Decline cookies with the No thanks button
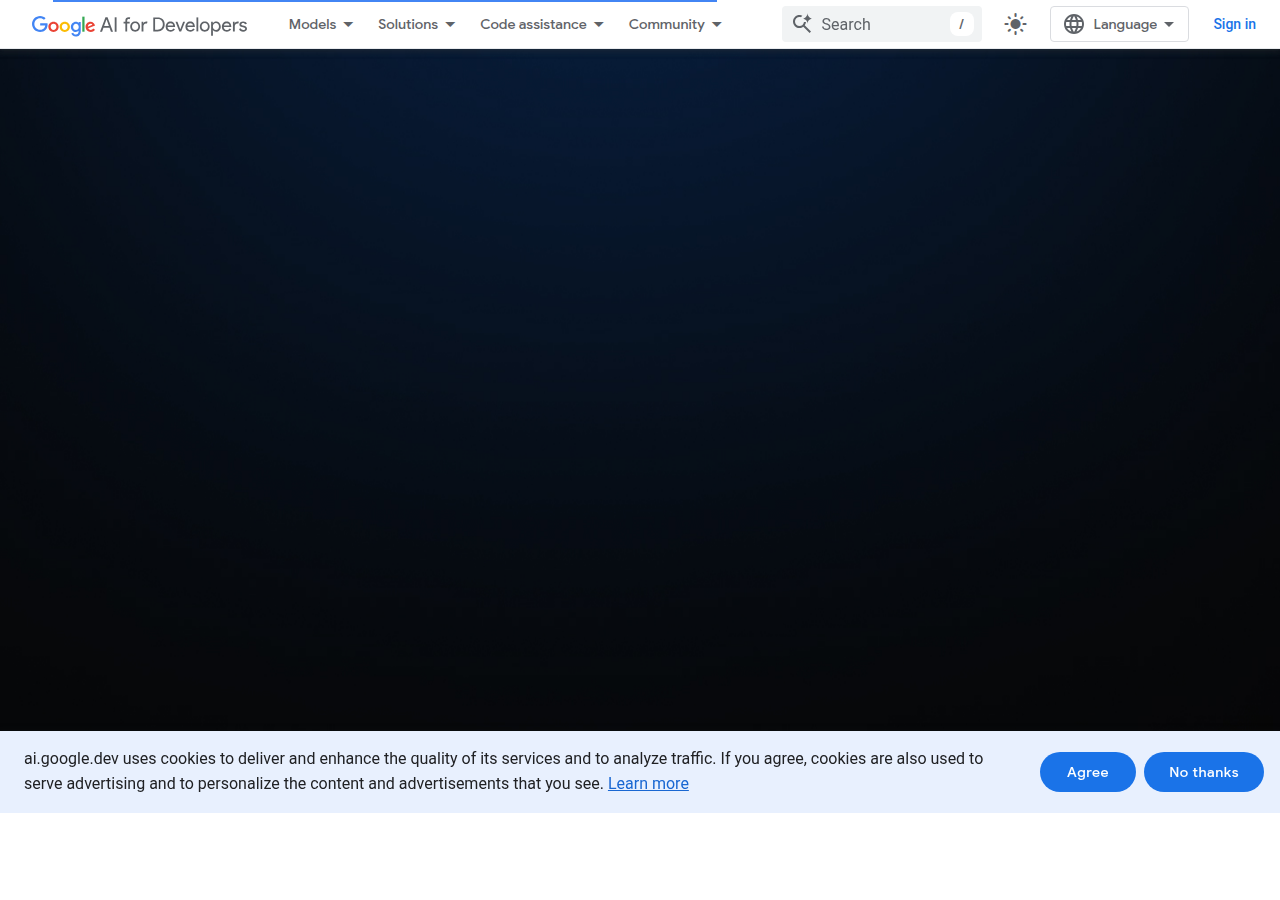Viewport: 1280px width, 900px height. coord(1203,771)
